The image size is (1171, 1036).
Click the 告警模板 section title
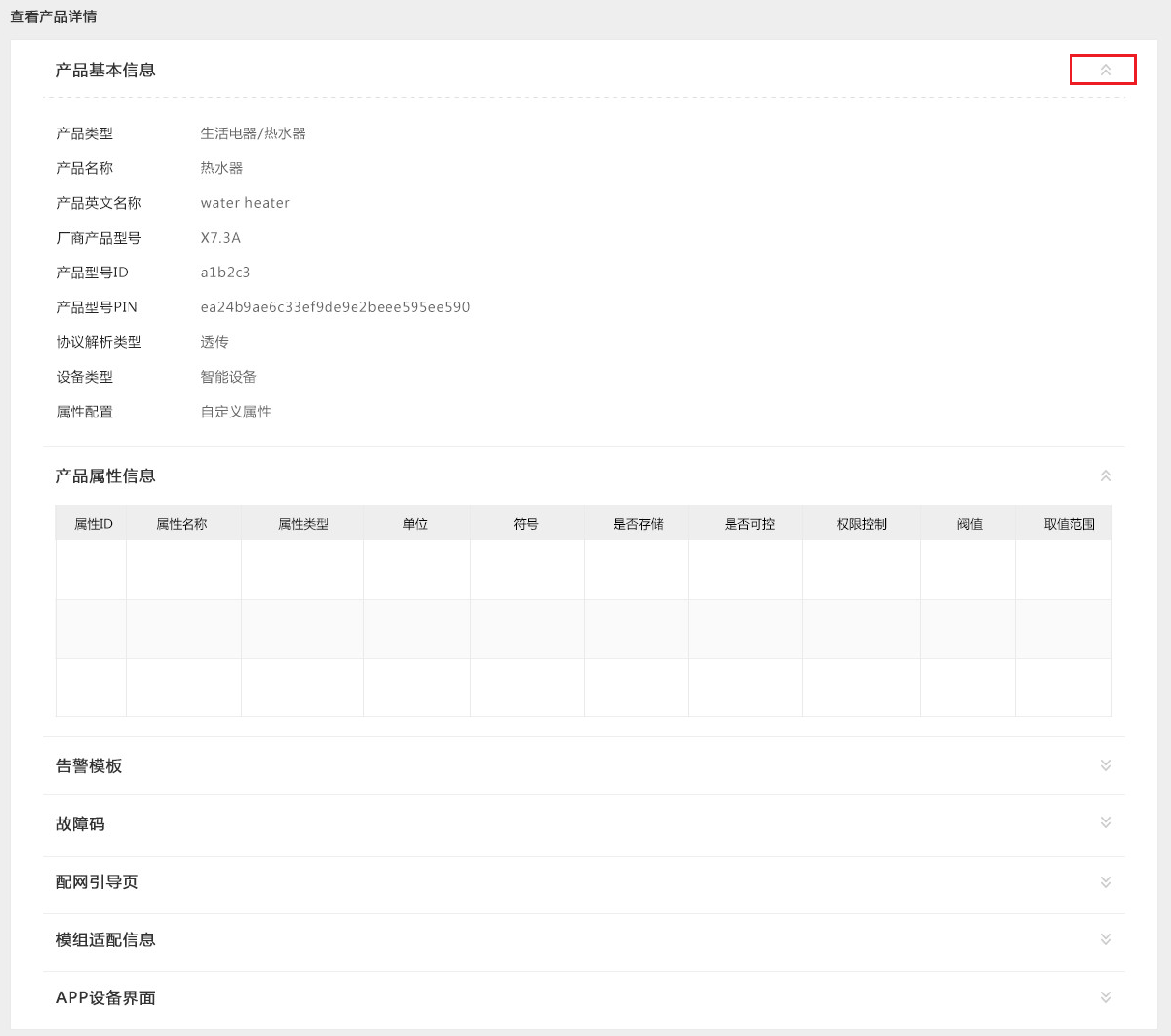89,766
